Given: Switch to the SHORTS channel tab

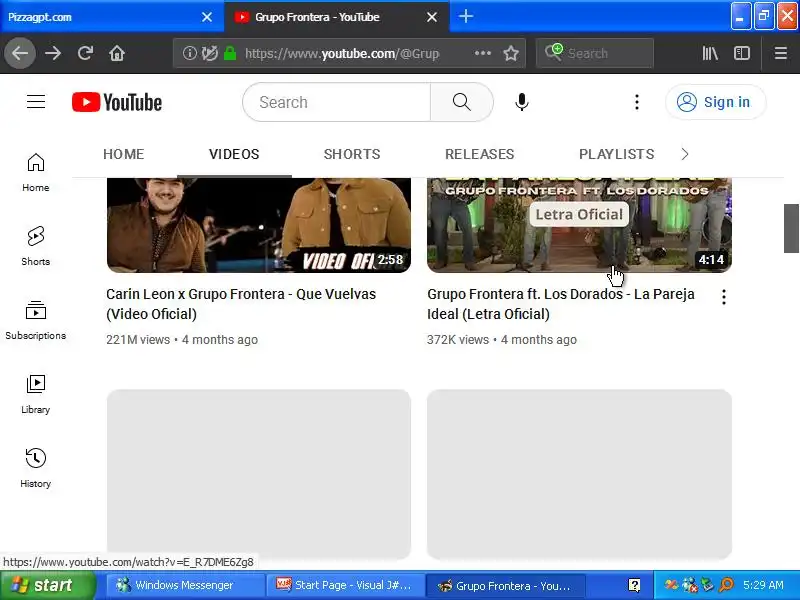Looking at the screenshot, I should pos(352,154).
